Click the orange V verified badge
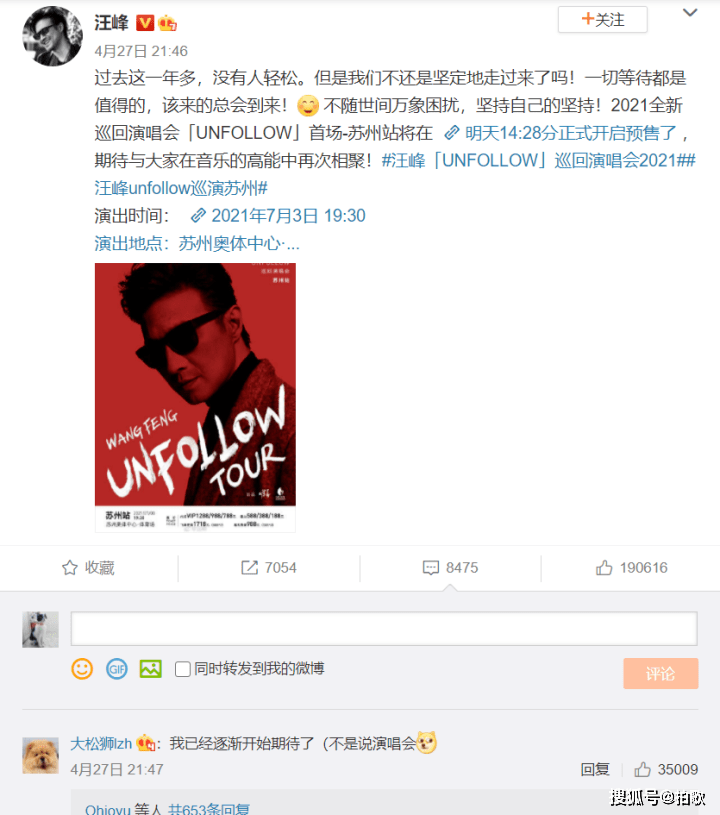Screen dimensions: 720x815 point(145,23)
